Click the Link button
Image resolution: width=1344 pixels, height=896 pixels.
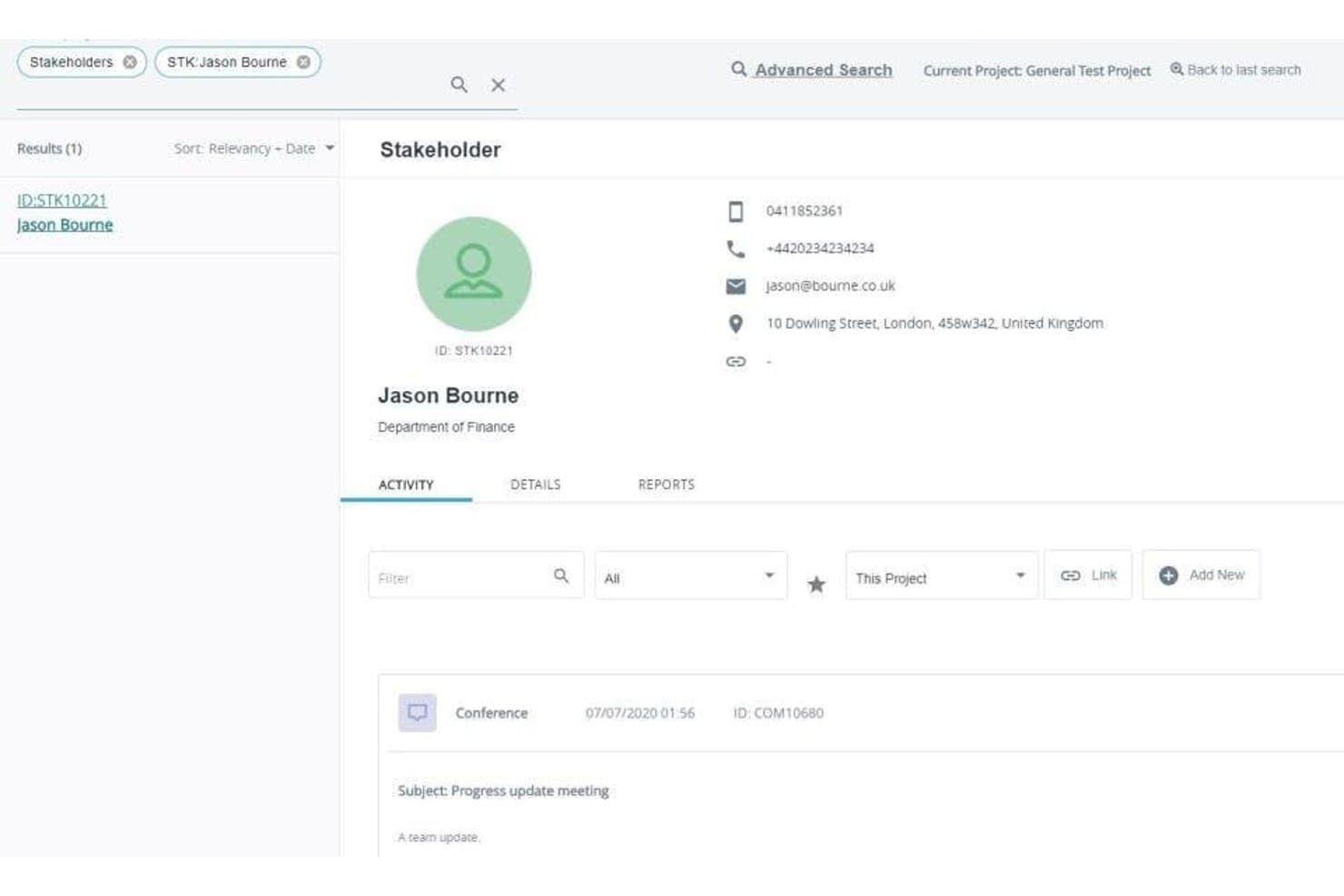tap(1088, 575)
